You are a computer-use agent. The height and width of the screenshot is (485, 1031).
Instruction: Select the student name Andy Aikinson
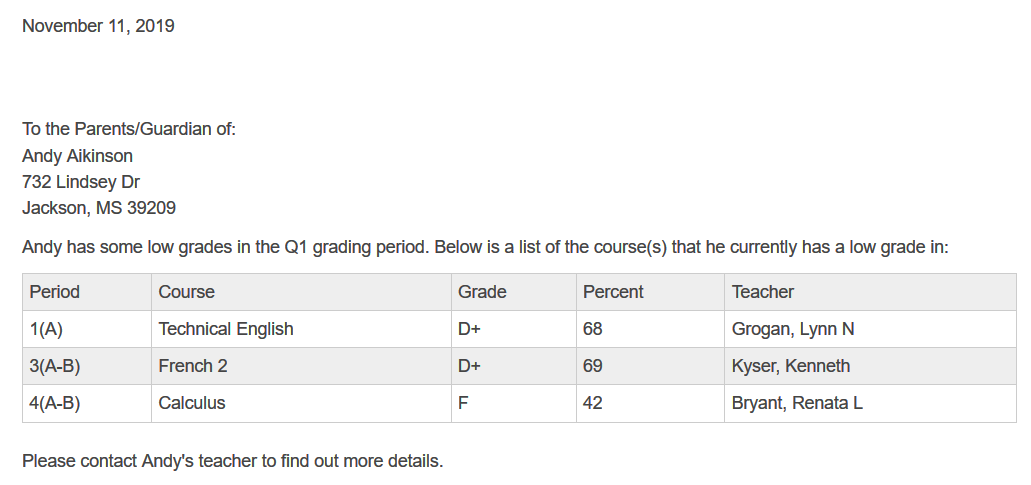point(77,156)
